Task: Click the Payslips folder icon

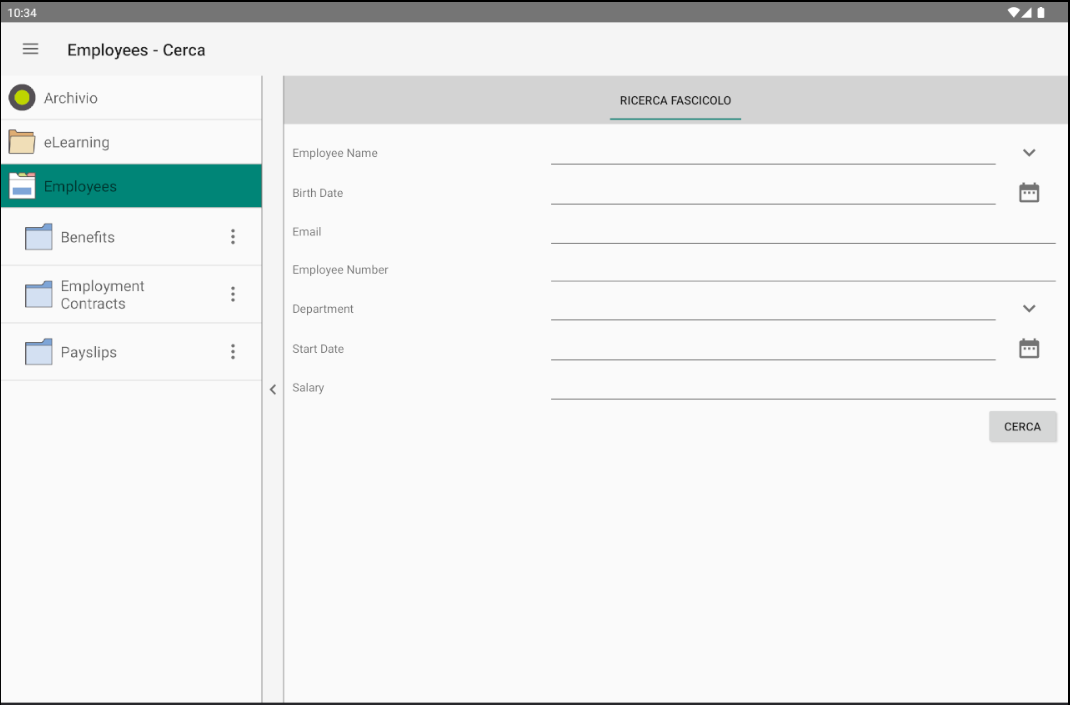Action: [x=38, y=351]
